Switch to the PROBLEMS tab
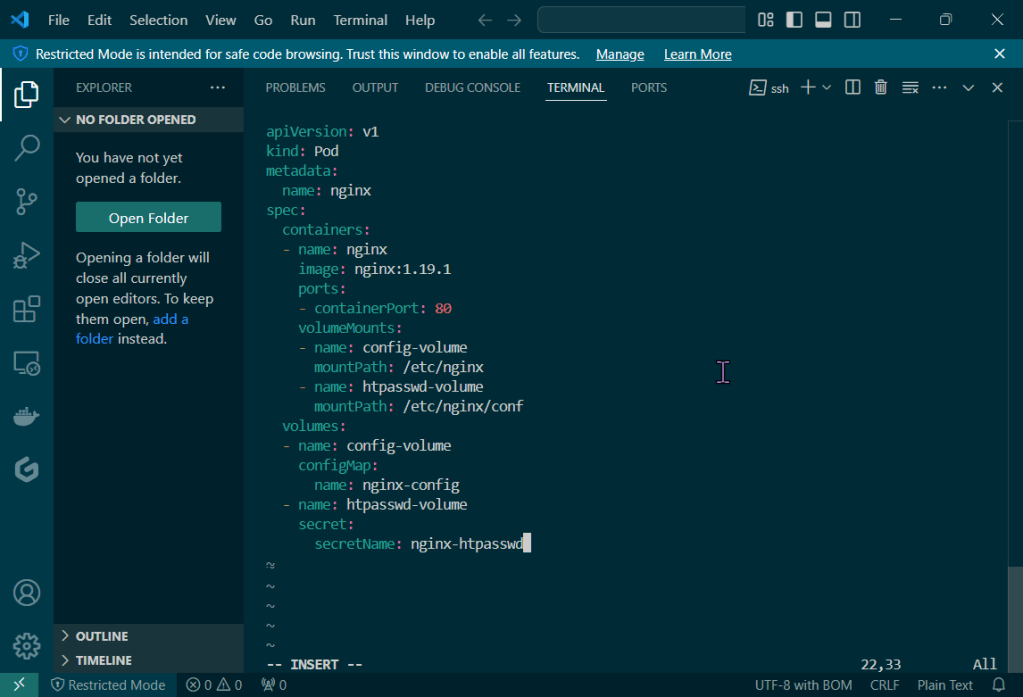This screenshot has height=697, width=1023. click(295, 88)
